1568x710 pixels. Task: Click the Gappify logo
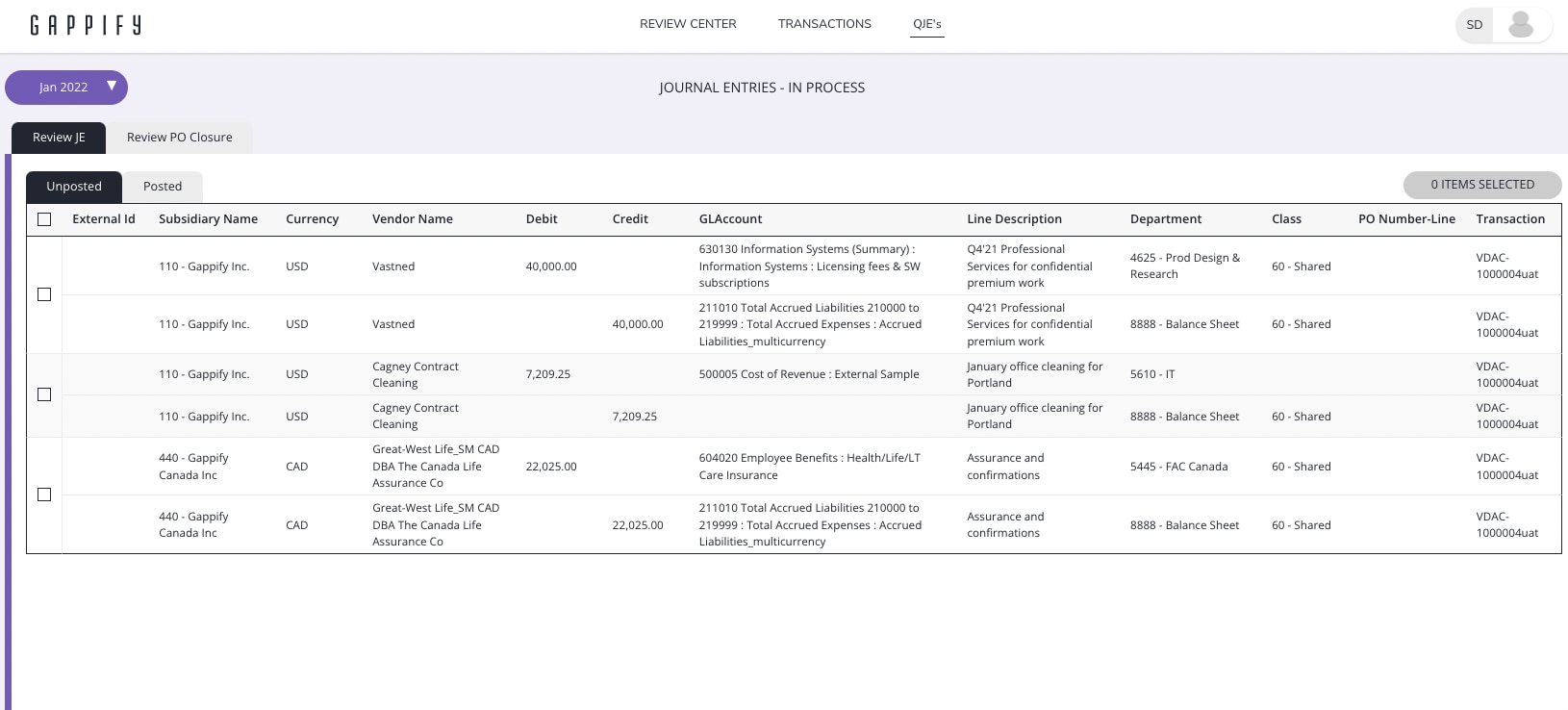[86, 25]
